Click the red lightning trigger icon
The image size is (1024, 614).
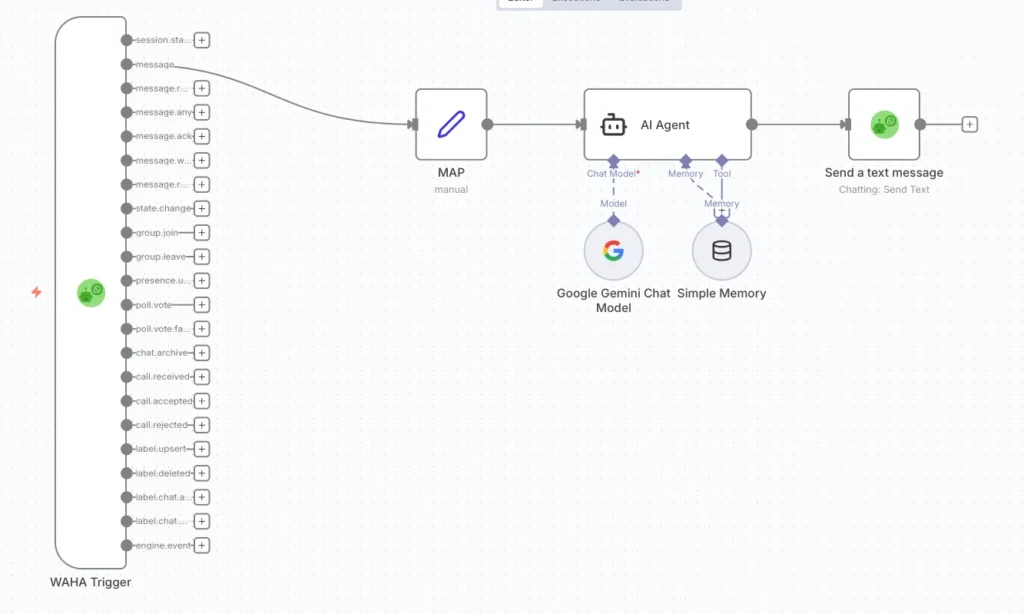tap(37, 292)
